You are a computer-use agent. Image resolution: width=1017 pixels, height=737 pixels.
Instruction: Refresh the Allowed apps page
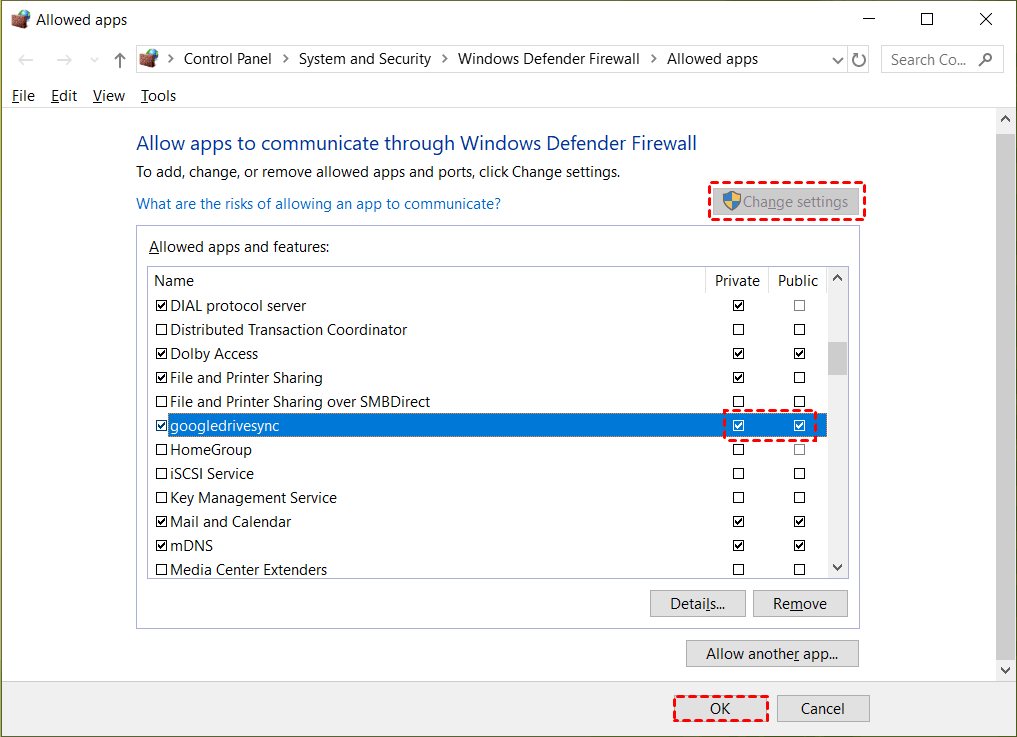click(859, 60)
